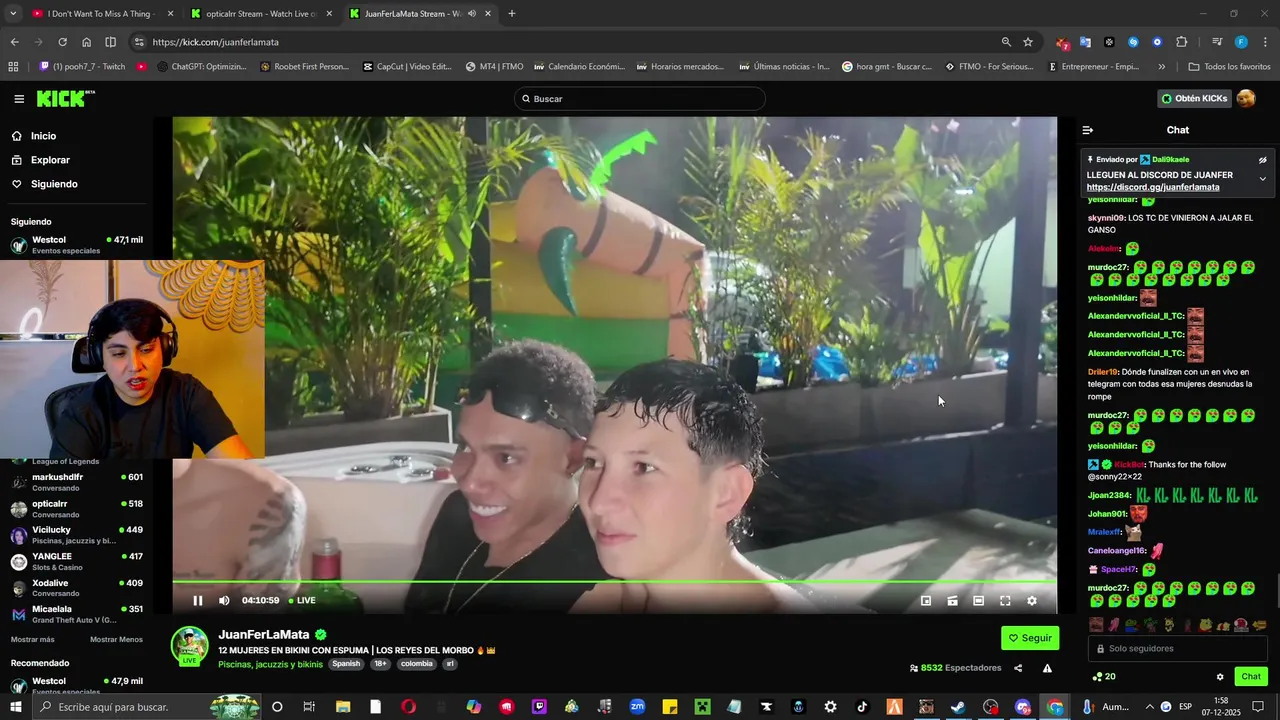
Task: Enter fullscreen video mode
Action: [x=1005, y=601]
